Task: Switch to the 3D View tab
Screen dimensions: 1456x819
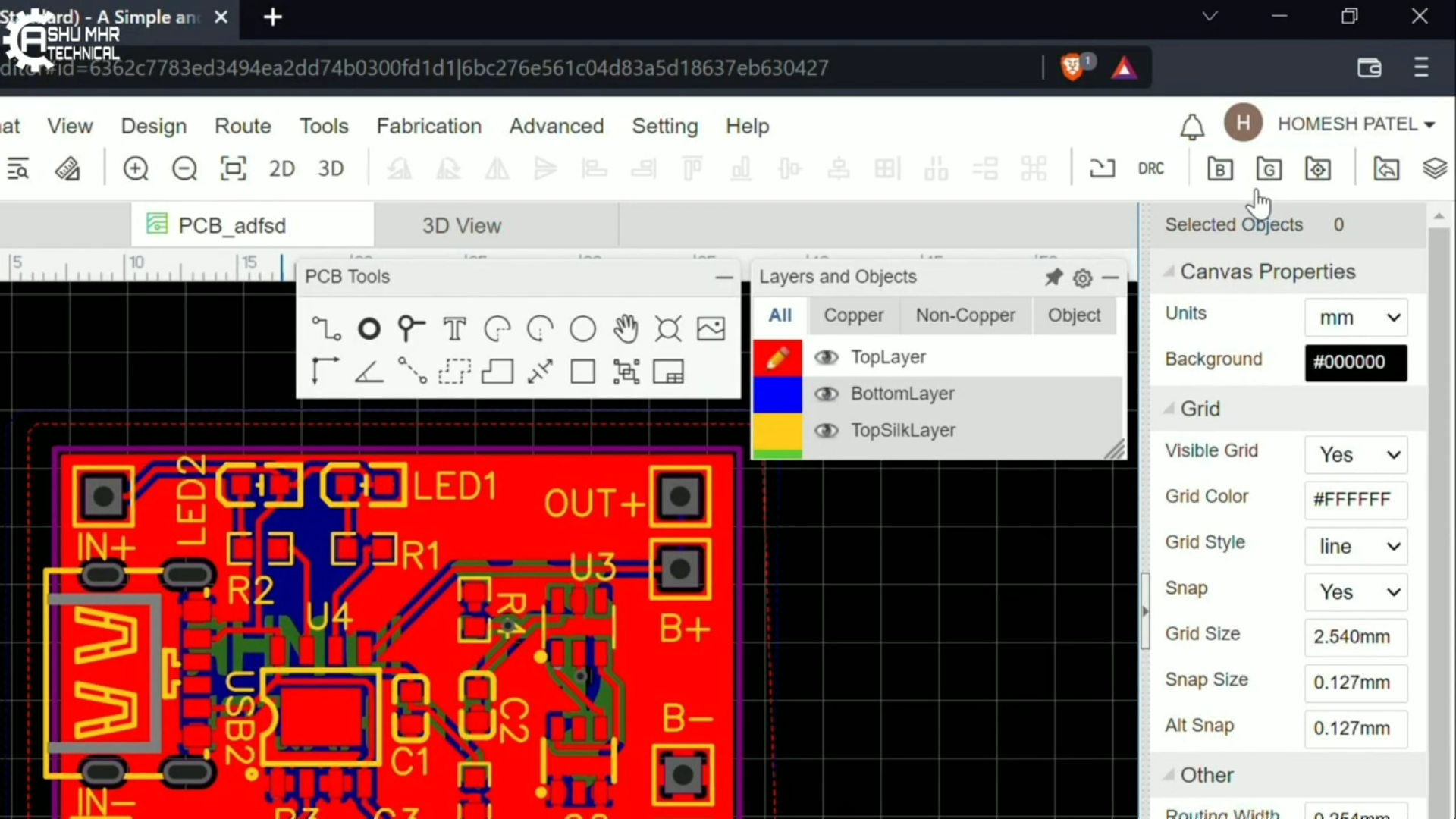Action: click(462, 224)
